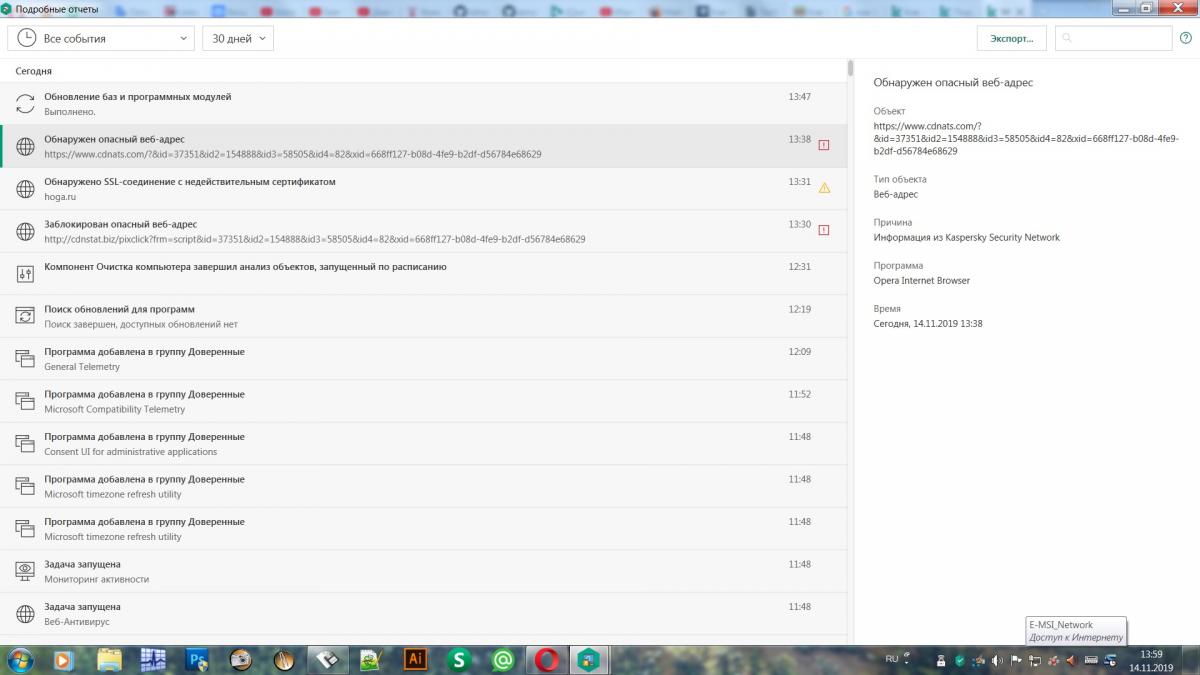The image size is (1200, 675).
Task: Click the window icon on 'Consent UI' row
Action: pyautogui.click(x=25, y=443)
